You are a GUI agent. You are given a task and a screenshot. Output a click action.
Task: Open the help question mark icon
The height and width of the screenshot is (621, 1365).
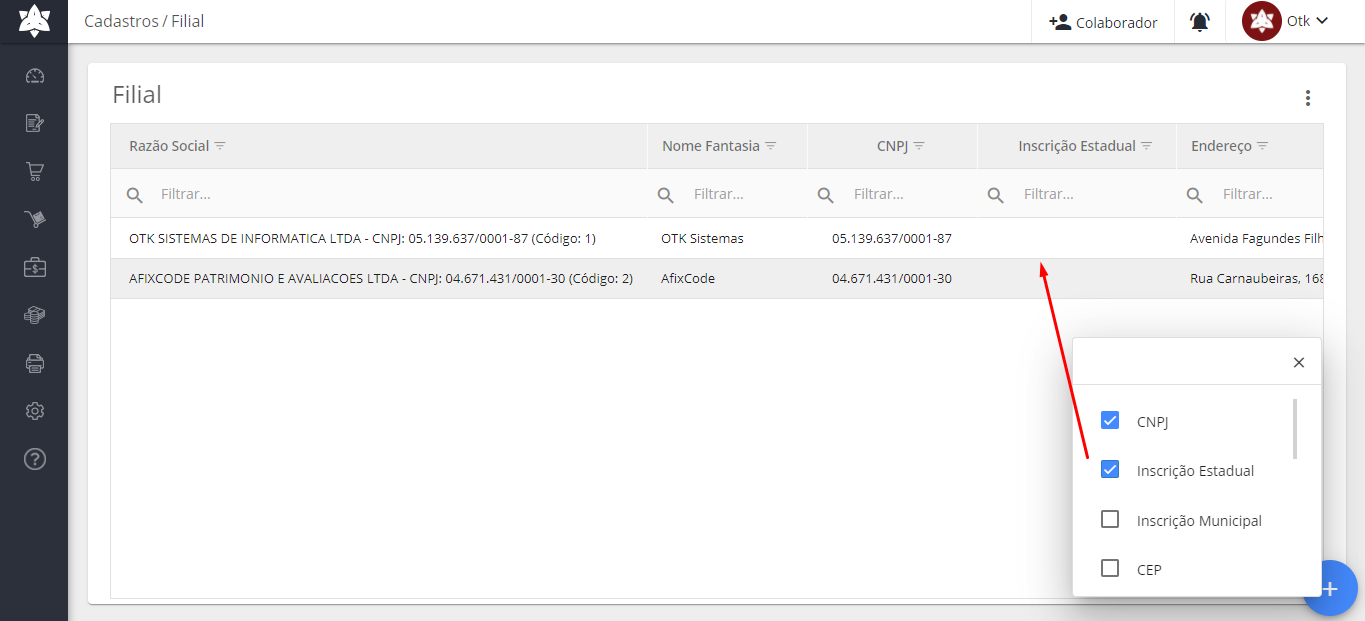pyautogui.click(x=35, y=459)
